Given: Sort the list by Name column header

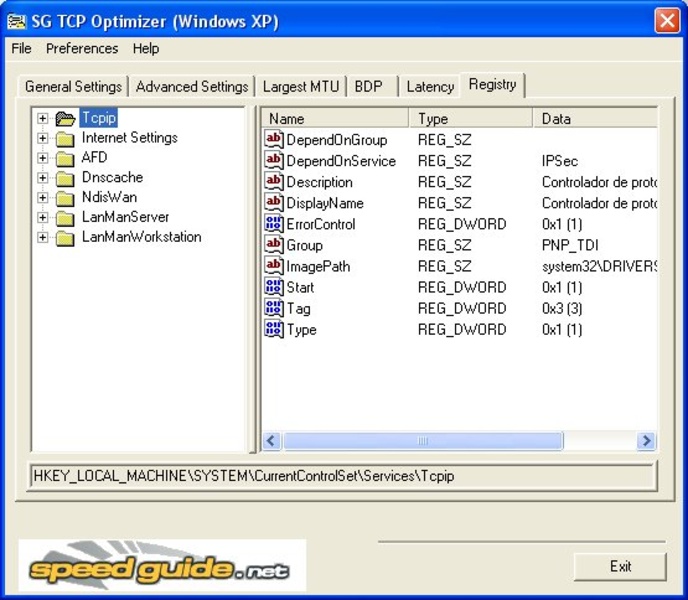Looking at the screenshot, I should (x=335, y=118).
